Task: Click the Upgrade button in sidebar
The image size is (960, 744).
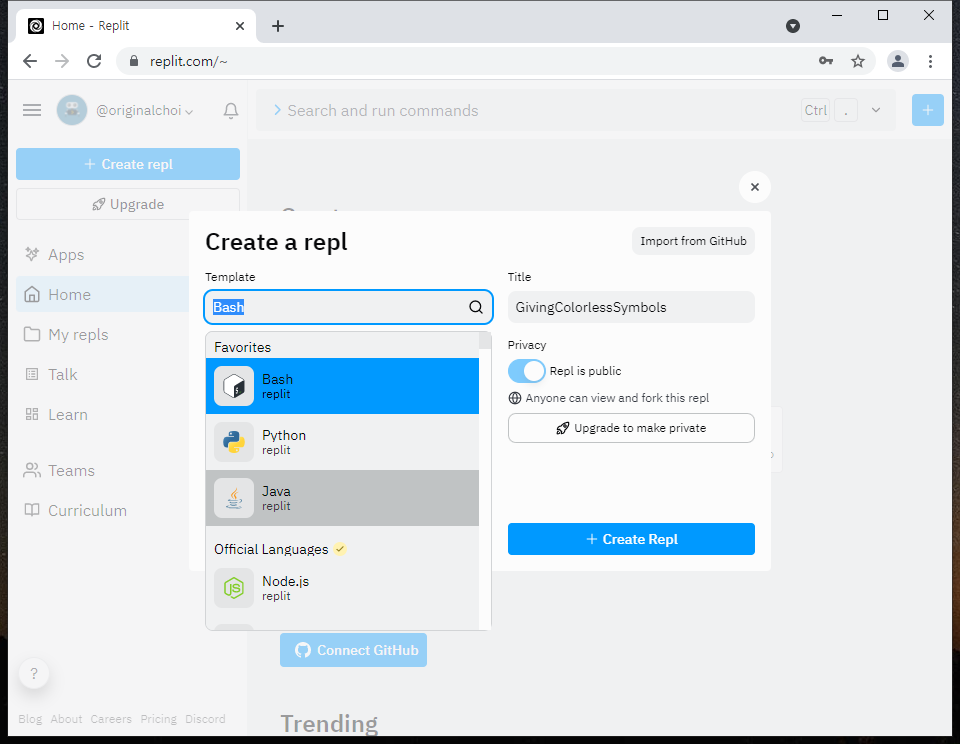Action: pyautogui.click(x=128, y=204)
